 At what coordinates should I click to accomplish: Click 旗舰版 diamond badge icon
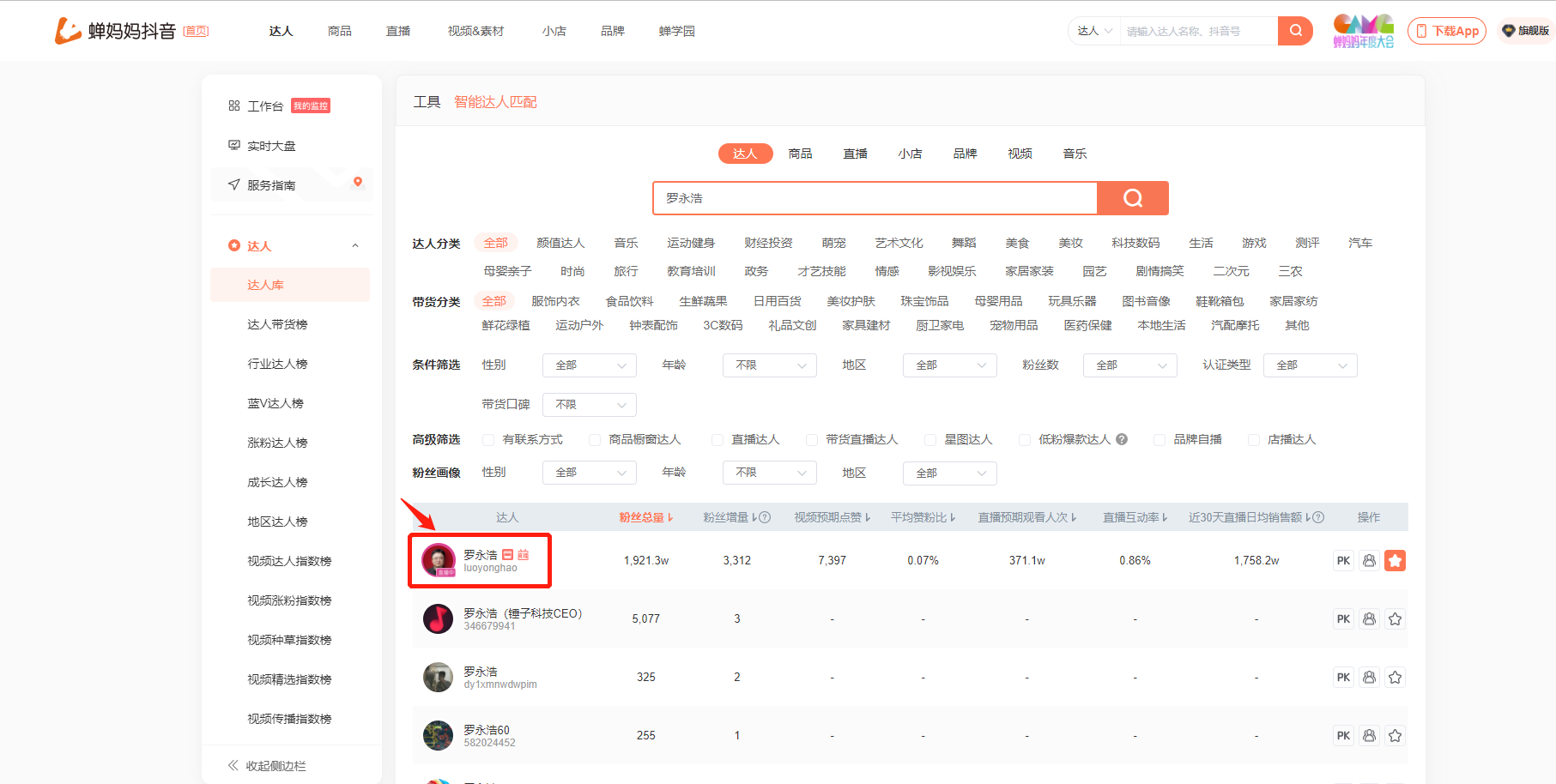tap(1508, 31)
